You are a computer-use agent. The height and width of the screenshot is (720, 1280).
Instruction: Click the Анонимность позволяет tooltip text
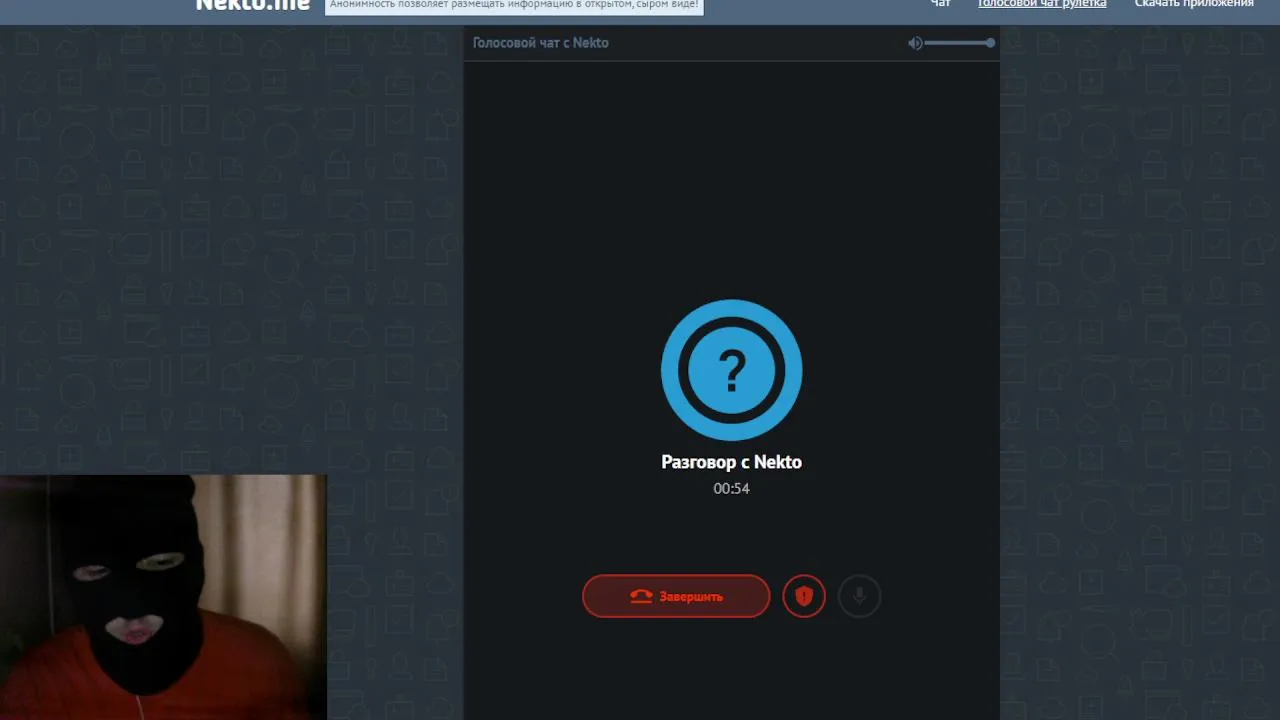(x=514, y=5)
